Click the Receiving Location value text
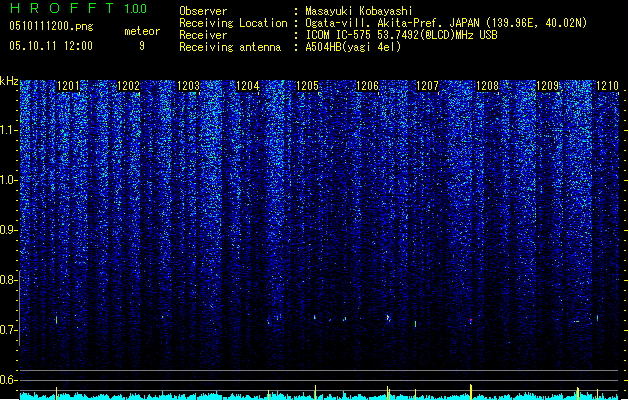Image resolution: width=629 pixels, height=400 pixels. (446, 23)
